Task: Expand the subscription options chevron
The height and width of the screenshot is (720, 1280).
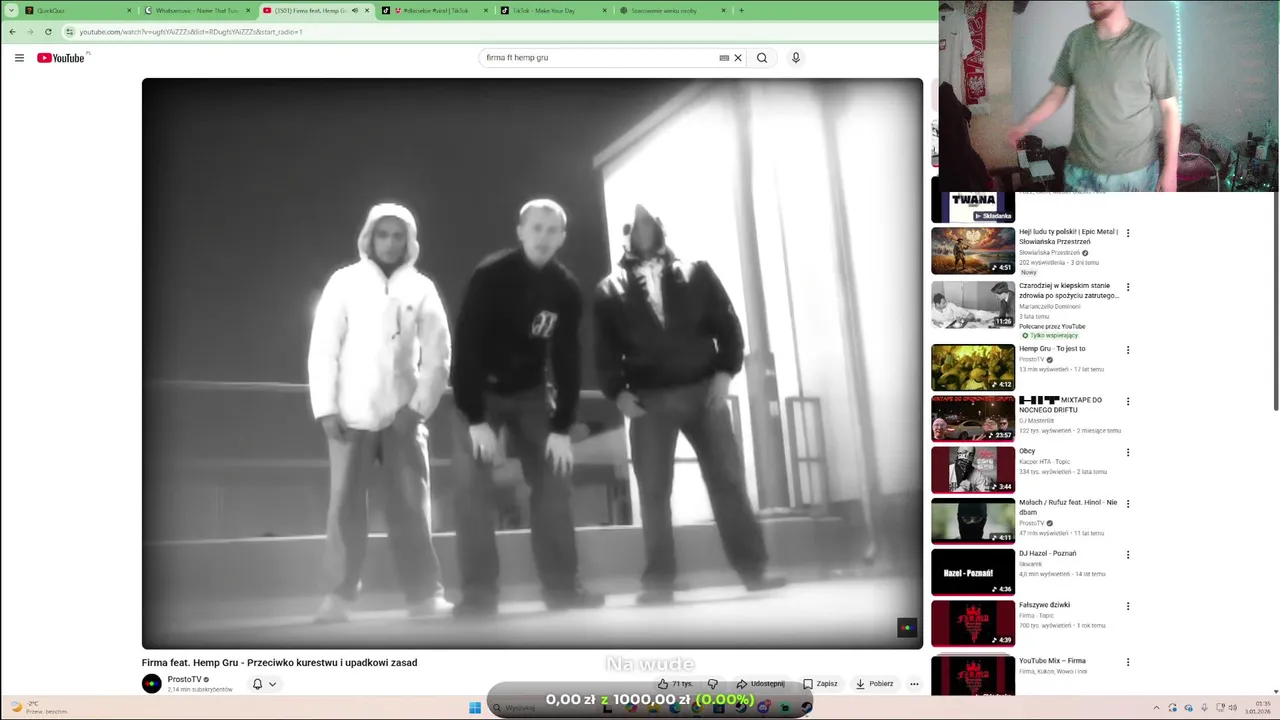Action: 272,684
